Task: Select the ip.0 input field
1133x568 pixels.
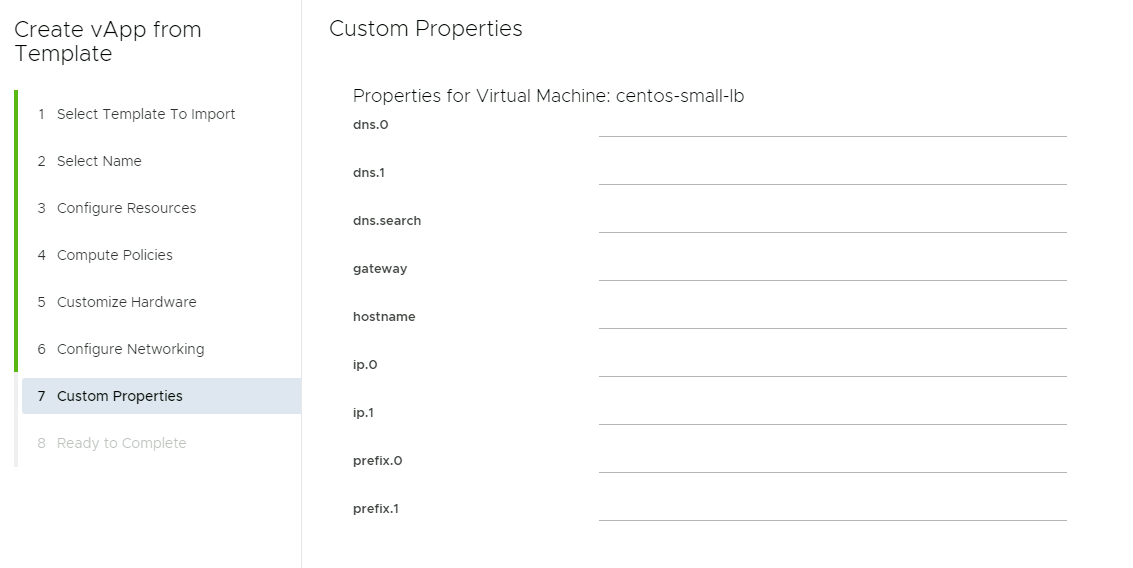Action: pyautogui.click(x=832, y=364)
